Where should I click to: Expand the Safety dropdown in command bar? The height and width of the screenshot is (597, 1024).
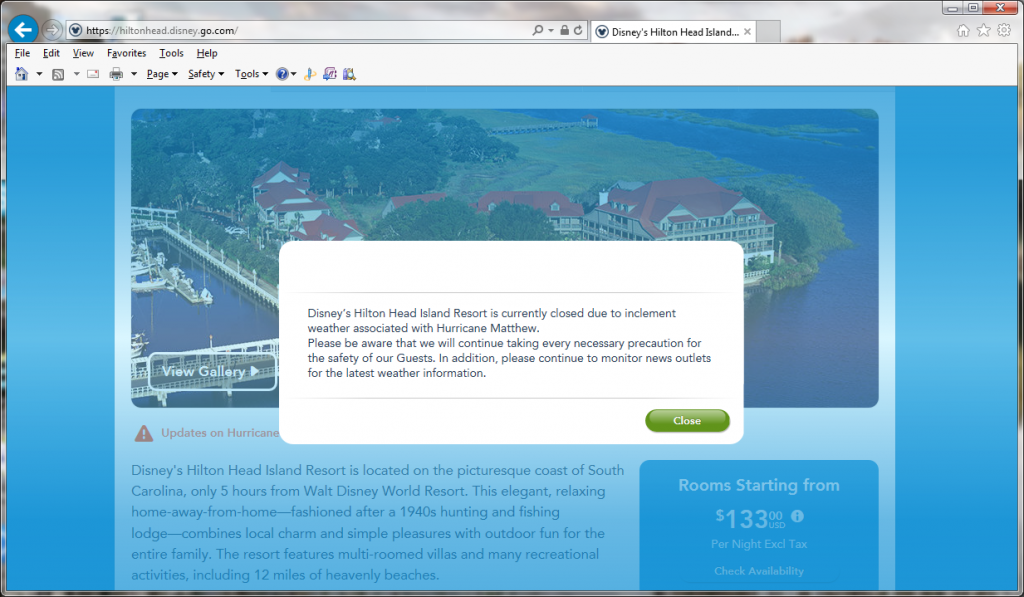(x=206, y=74)
